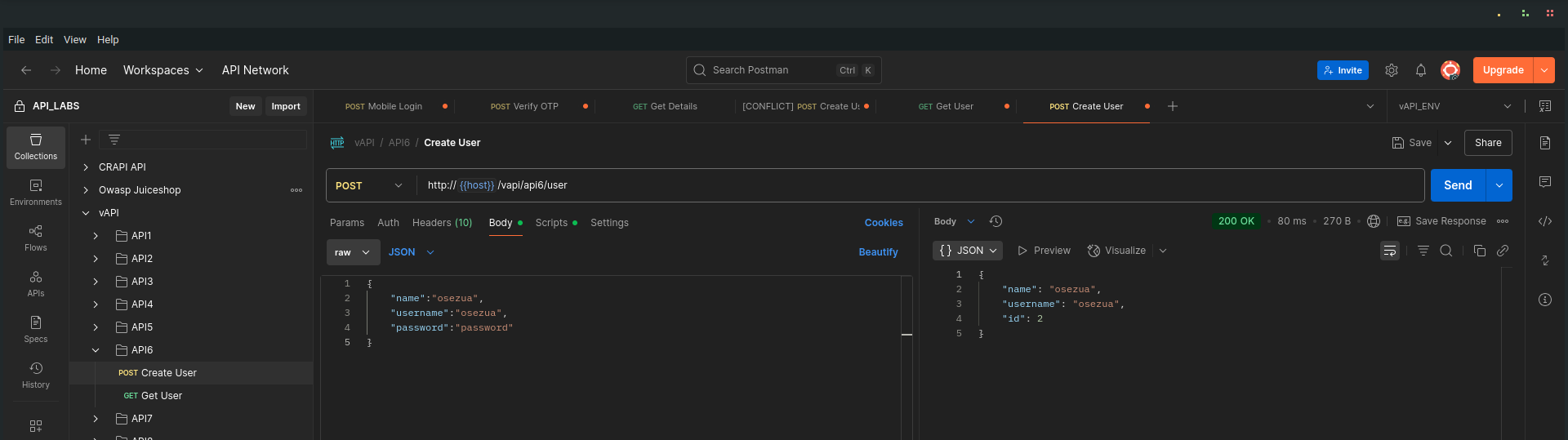The height and width of the screenshot is (440, 1568).
Task: Open the View menu
Action: pyautogui.click(x=75, y=39)
